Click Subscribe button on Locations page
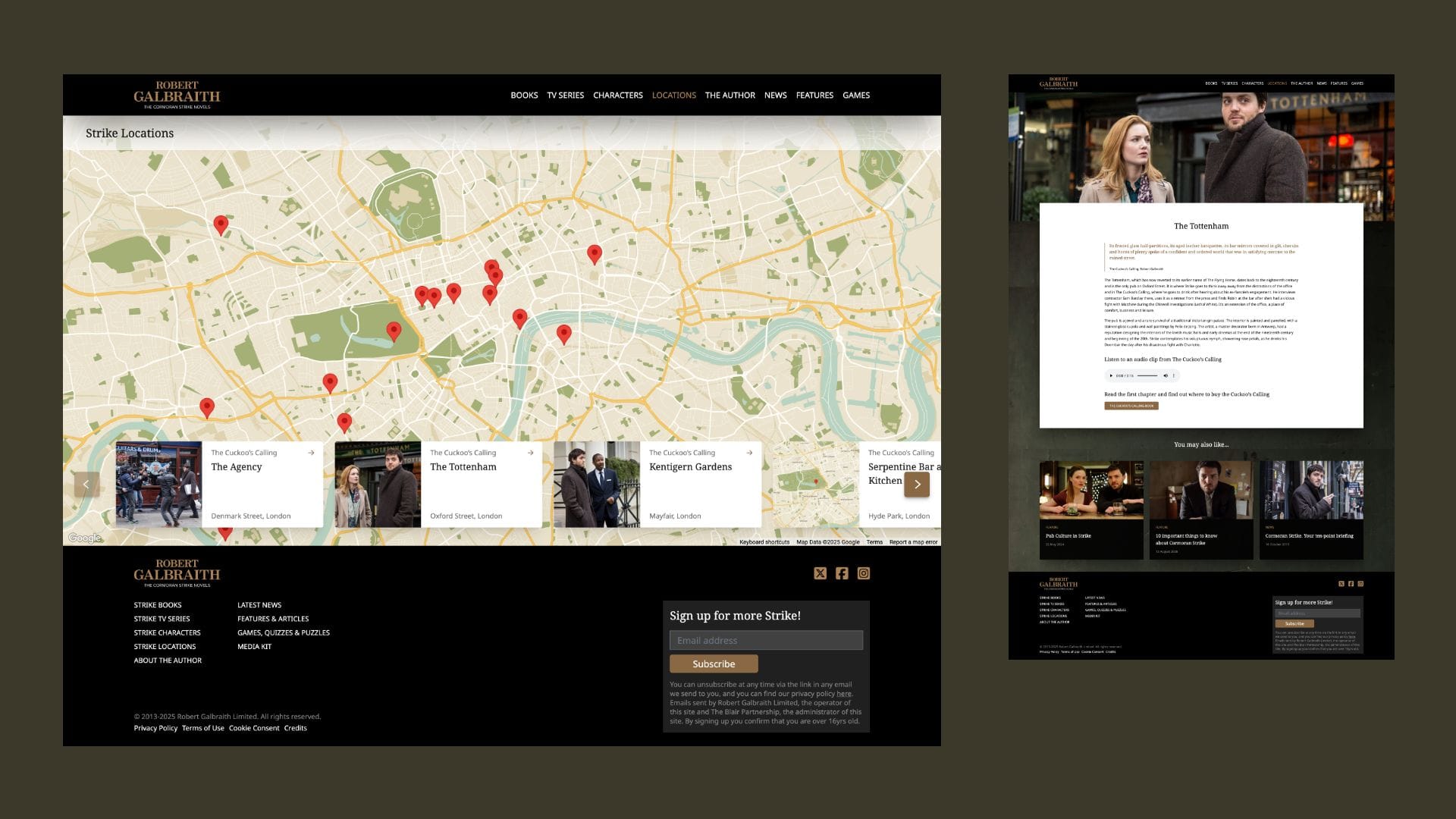Viewport: 1456px width, 819px height. pos(714,664)
